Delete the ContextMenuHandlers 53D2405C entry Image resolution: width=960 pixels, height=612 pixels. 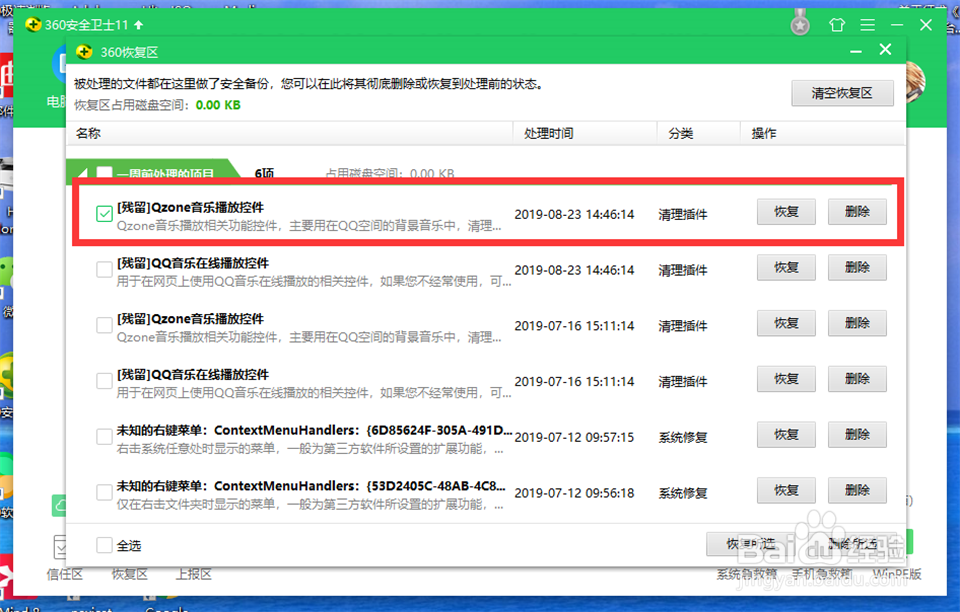857,490
